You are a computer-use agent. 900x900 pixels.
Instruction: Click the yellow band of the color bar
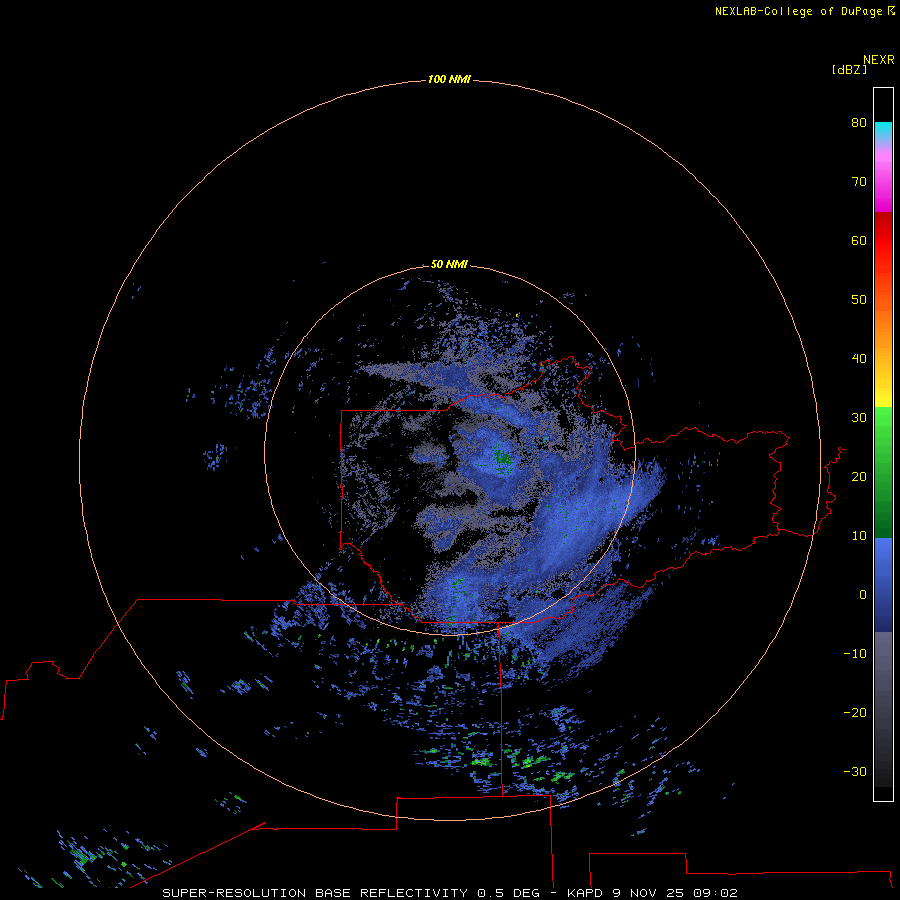(883, 396)
